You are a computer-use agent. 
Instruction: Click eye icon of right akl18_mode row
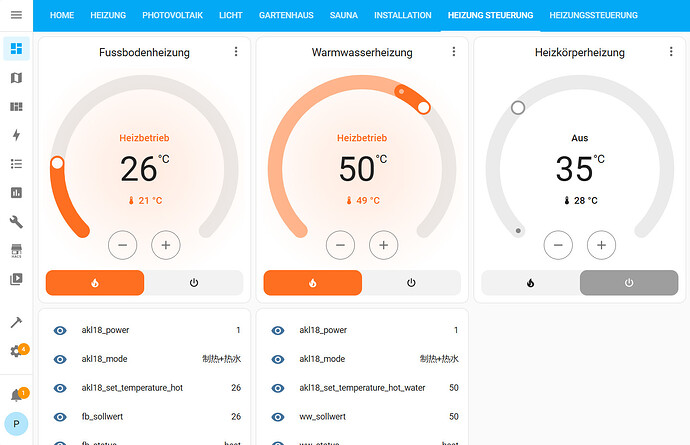click(x=278, y=359)
